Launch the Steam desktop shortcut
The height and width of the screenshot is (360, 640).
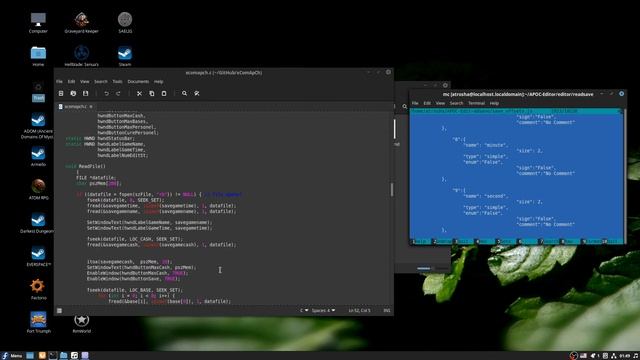point(125,56)
